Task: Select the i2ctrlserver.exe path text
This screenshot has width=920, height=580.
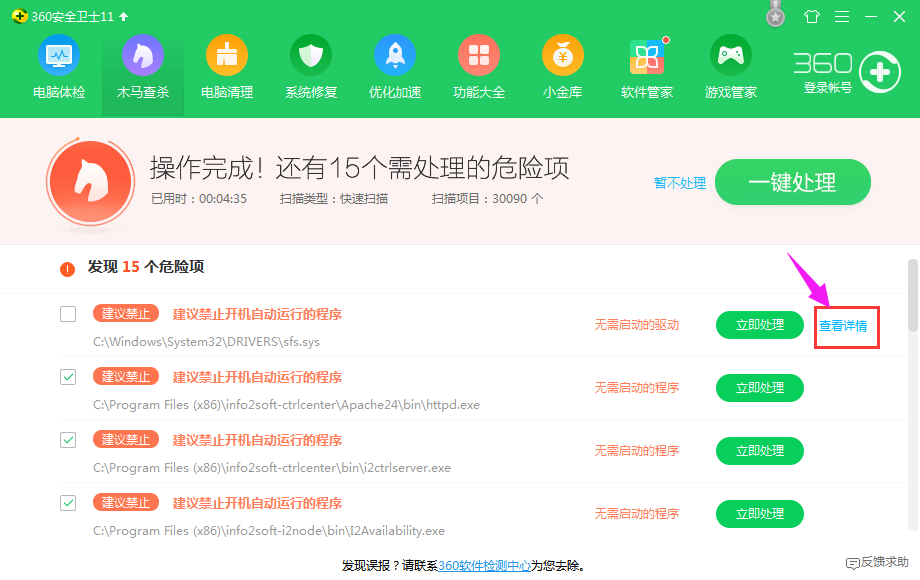Action: 272,468
